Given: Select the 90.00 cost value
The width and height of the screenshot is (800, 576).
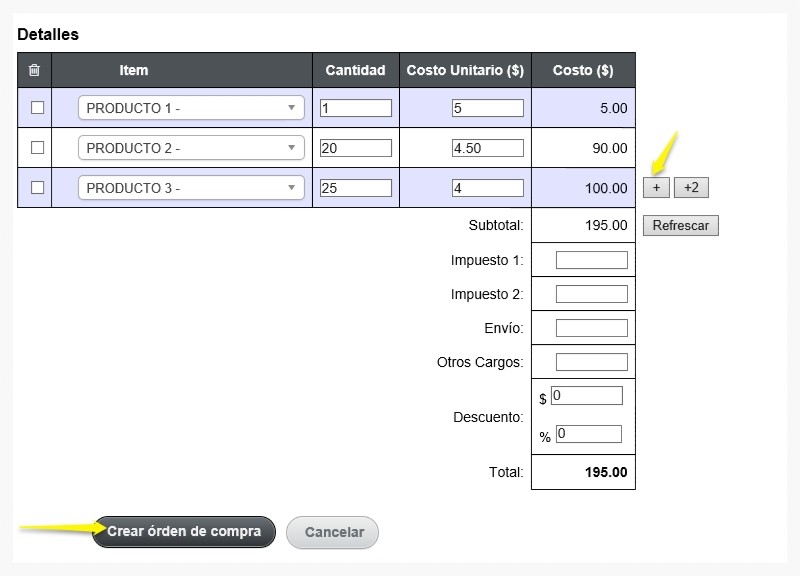Looking at the screenshot, I should [x=610, y=148].
